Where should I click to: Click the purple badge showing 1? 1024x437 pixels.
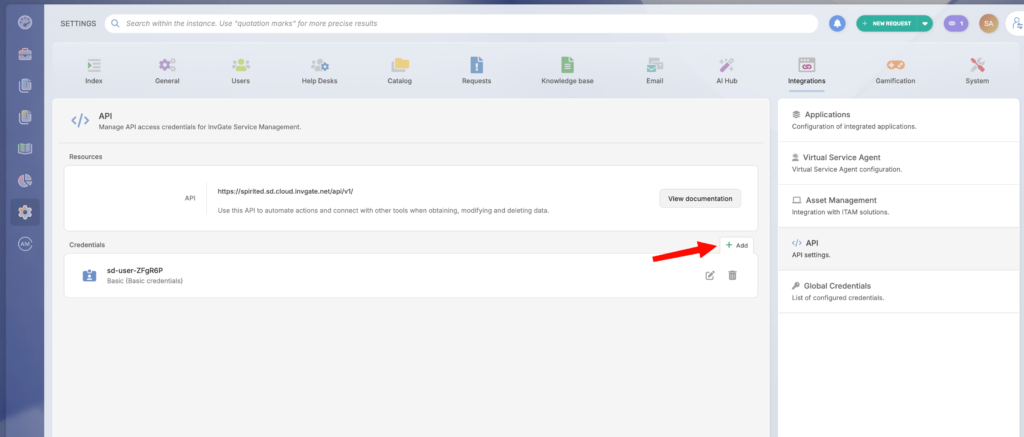(956, 24)
